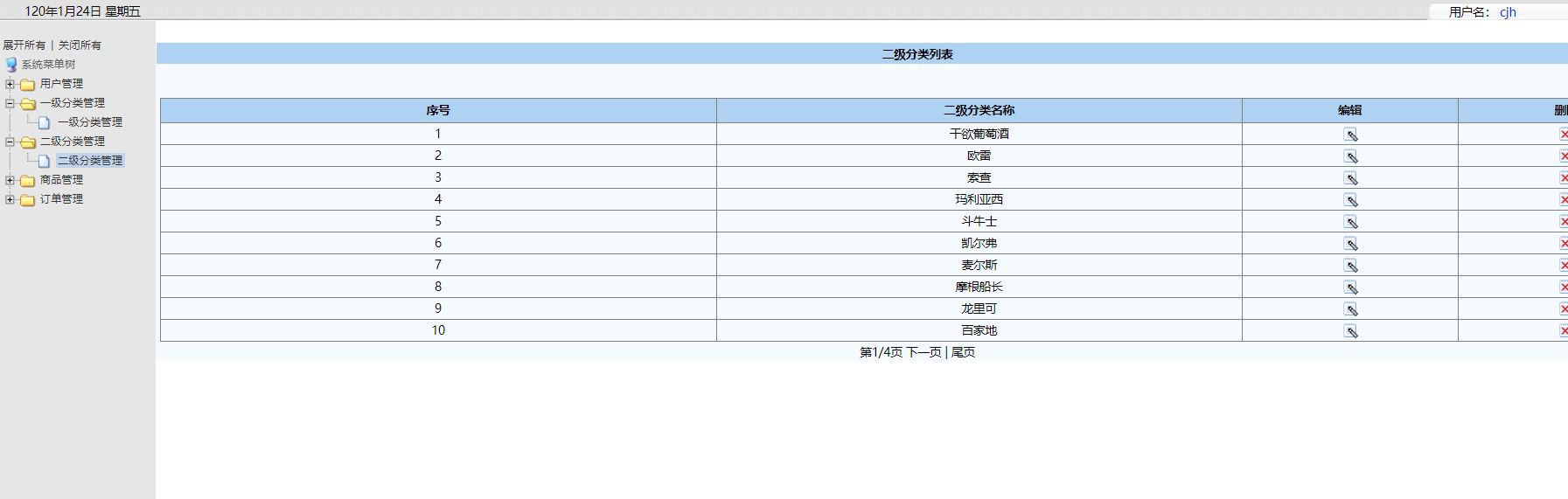Screen dimensions: 1568x499
Task: Open the edit icon for 龙里可
Action: (1350, 309)
